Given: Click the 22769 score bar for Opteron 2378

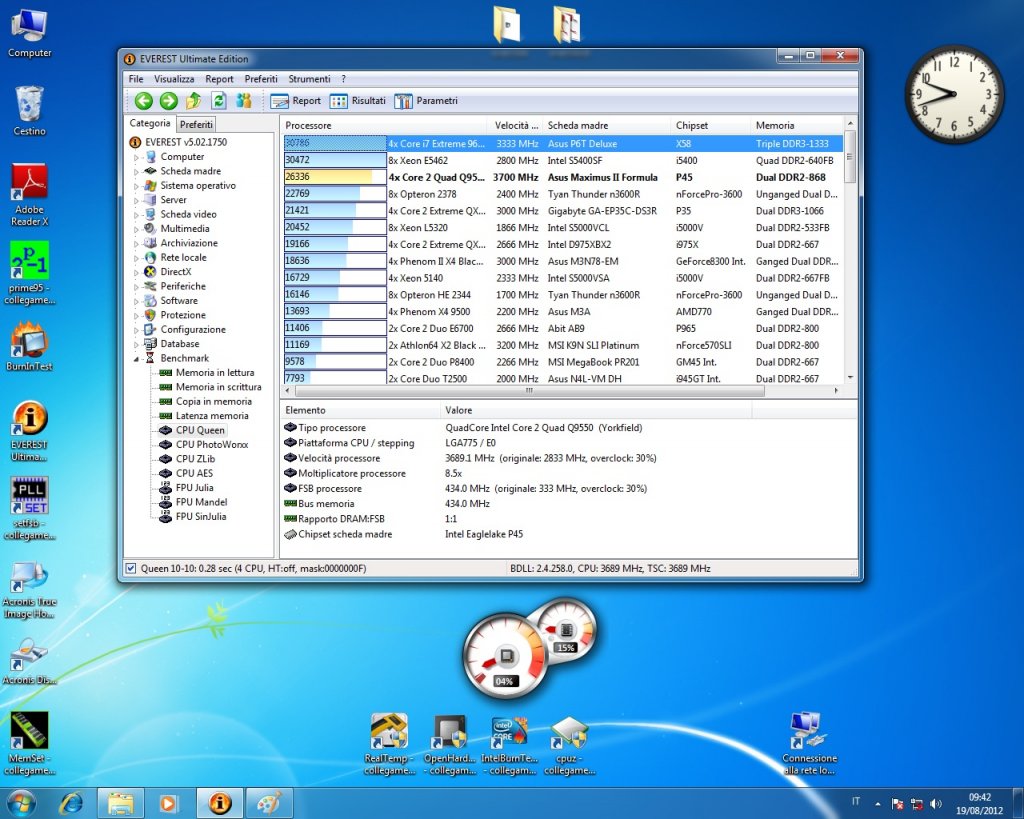Looking at the screenshot, I should point(335,194).
